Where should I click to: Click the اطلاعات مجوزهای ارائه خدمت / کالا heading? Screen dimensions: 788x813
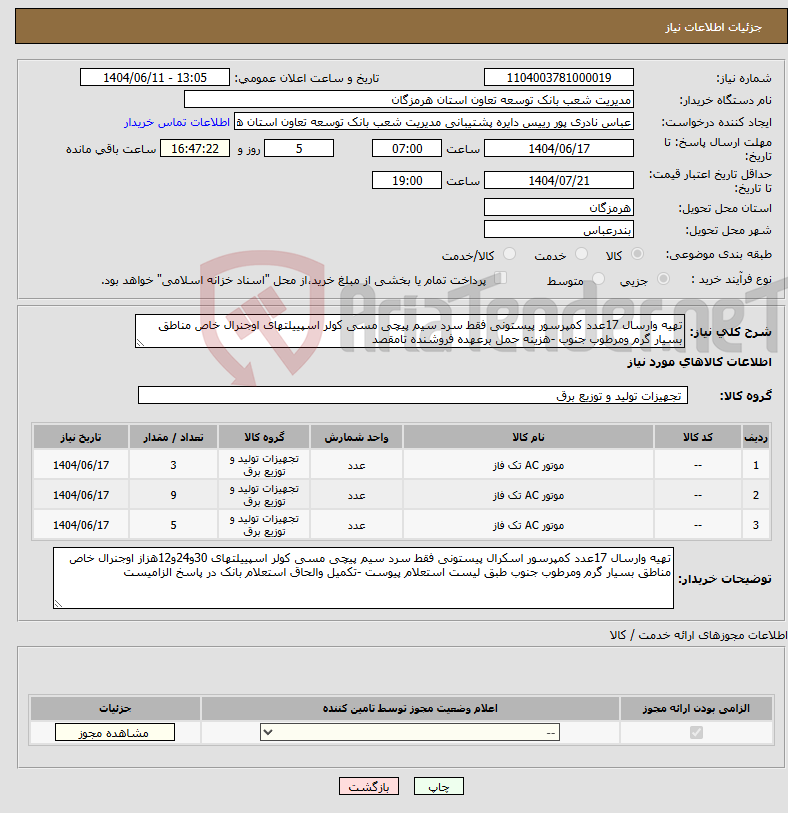[698, 635]
